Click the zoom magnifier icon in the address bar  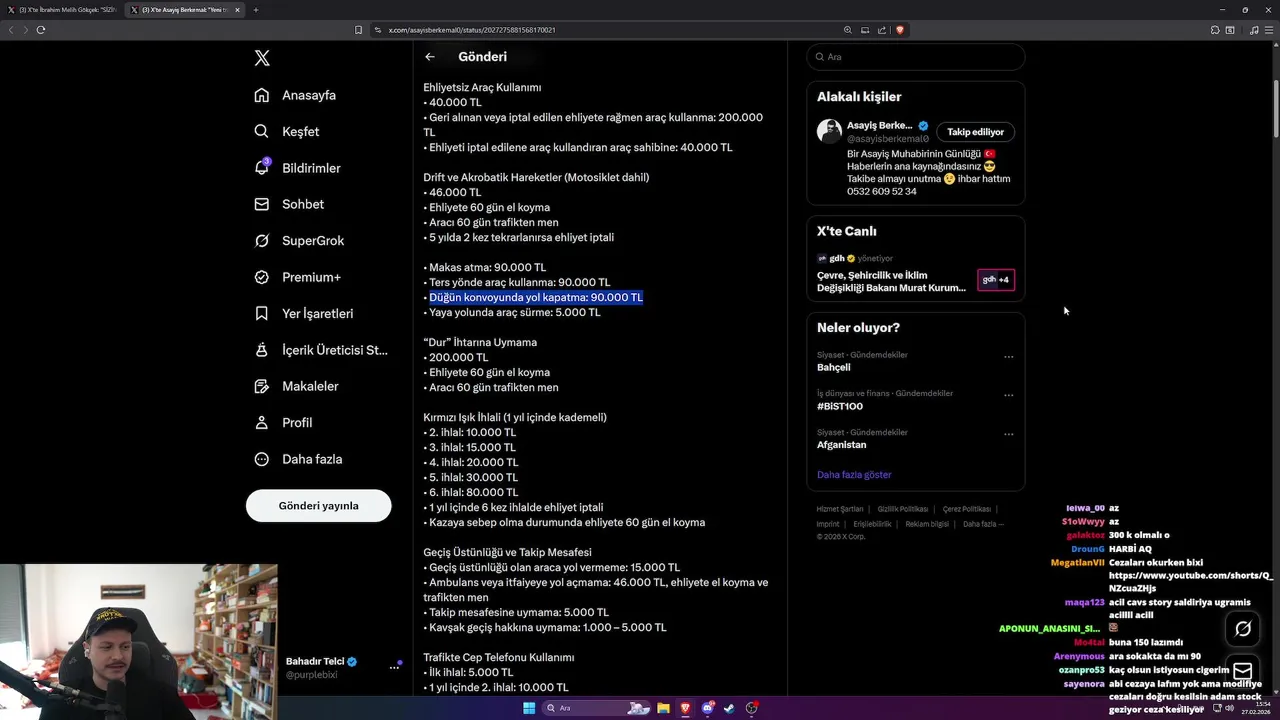tap(848, 30)
